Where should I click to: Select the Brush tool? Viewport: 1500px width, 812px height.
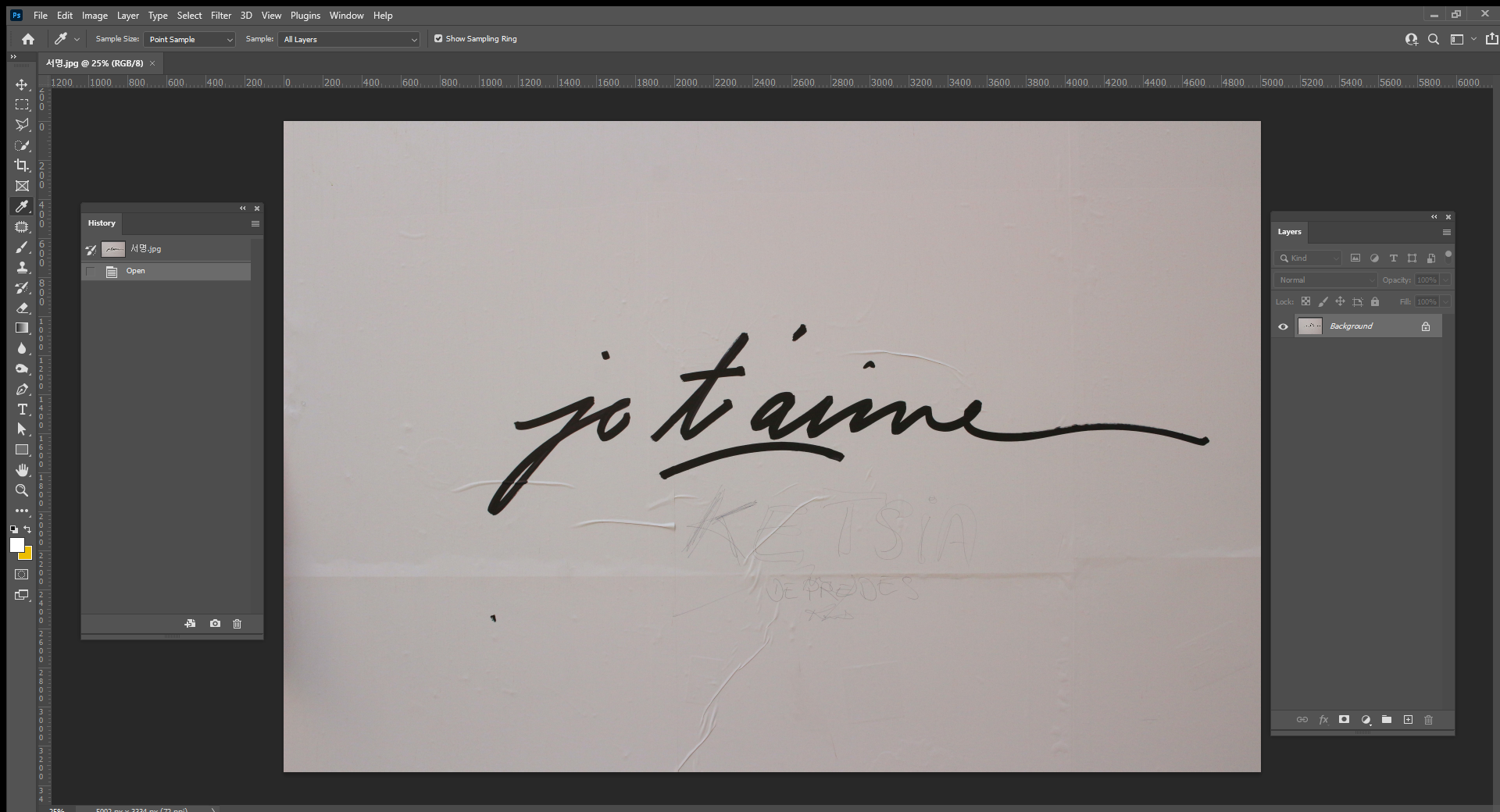(22, 247)
